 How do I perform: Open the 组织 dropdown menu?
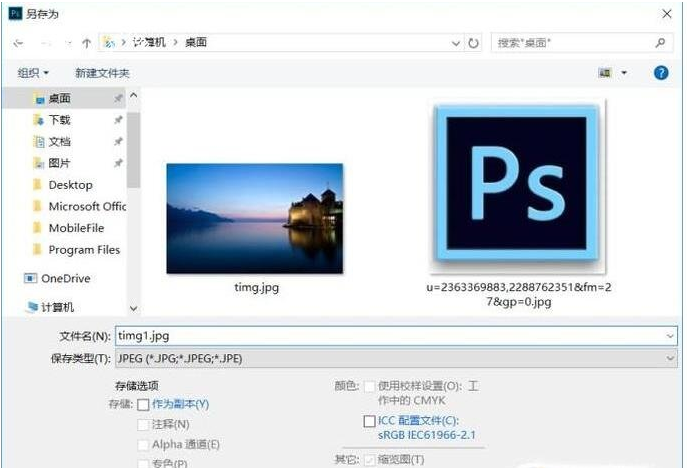pos(33,73)
